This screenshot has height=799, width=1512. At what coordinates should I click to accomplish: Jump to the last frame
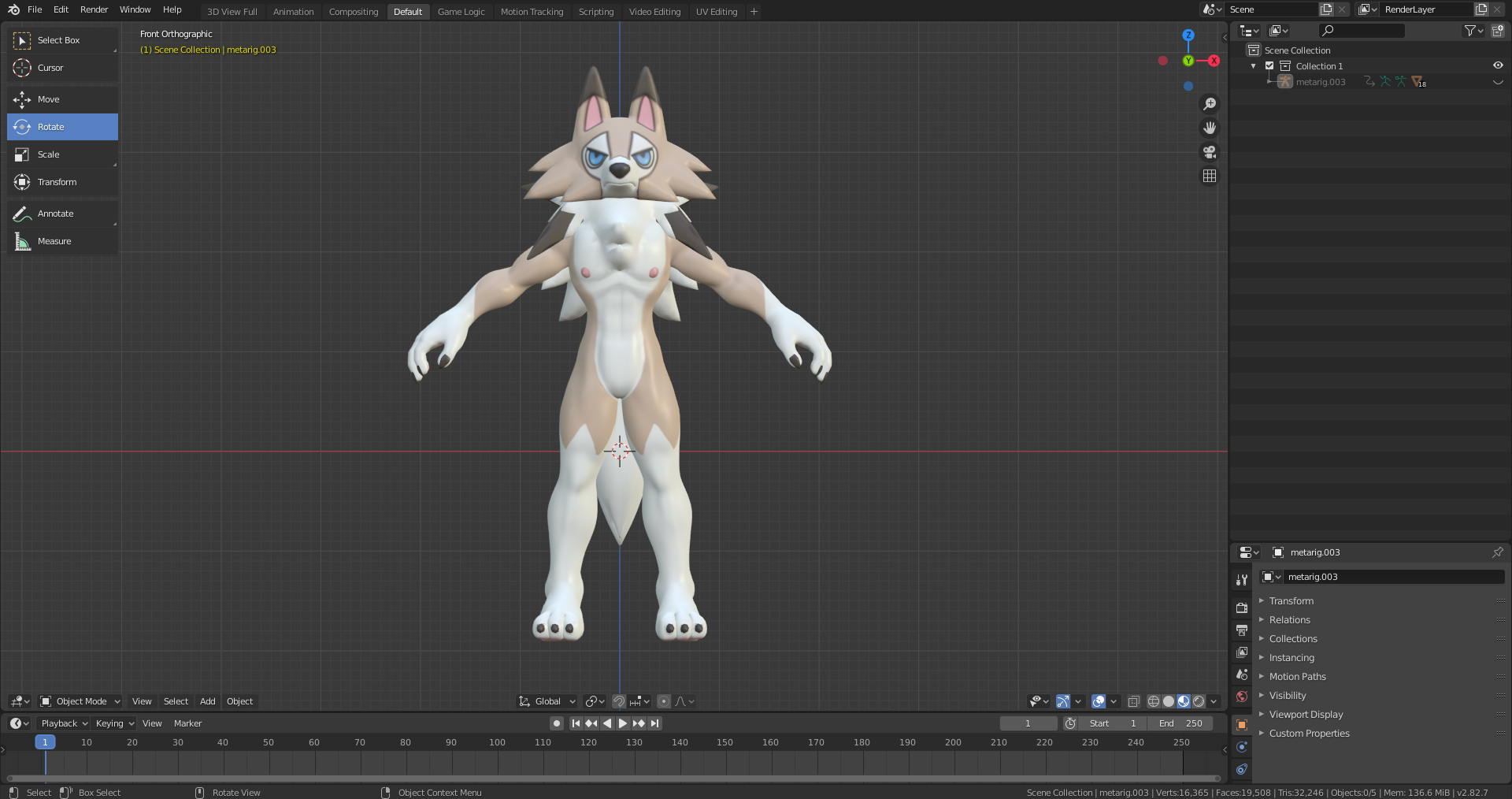[654, 723]
